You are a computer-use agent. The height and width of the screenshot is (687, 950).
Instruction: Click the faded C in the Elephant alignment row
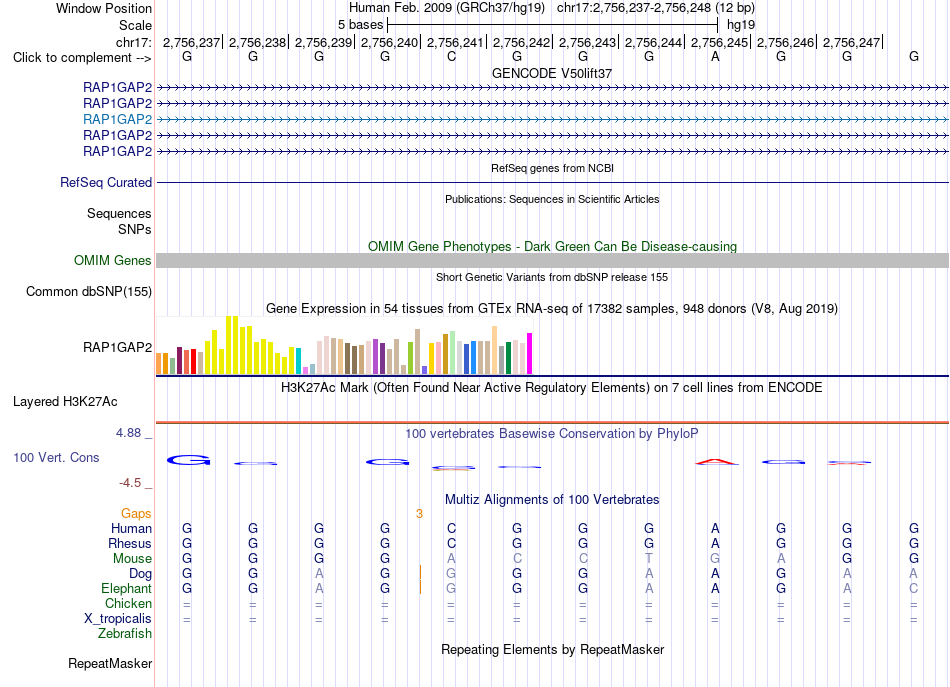click(914, 588)
